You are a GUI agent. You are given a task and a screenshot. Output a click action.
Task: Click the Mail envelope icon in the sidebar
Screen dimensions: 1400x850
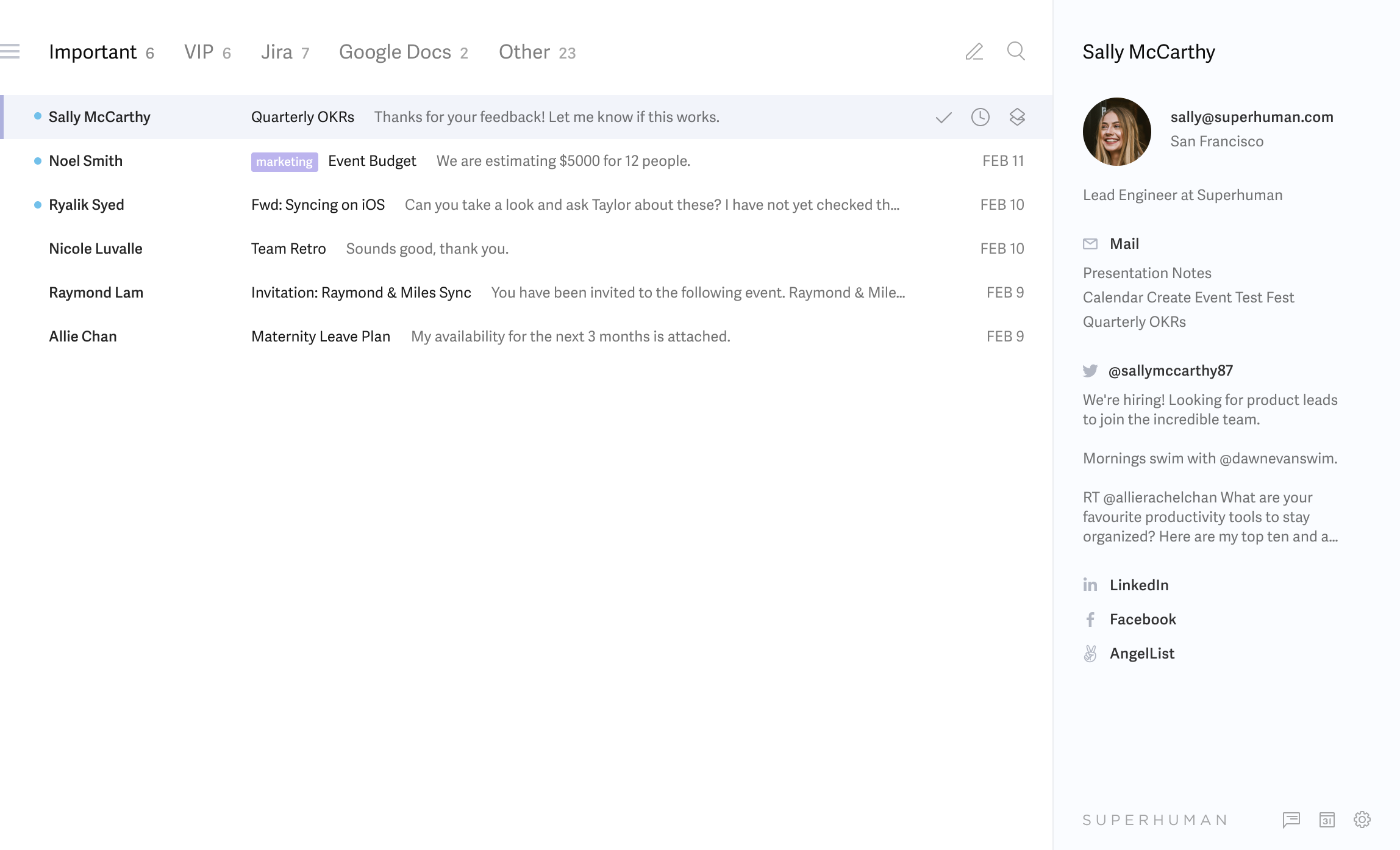(1090, 243)
